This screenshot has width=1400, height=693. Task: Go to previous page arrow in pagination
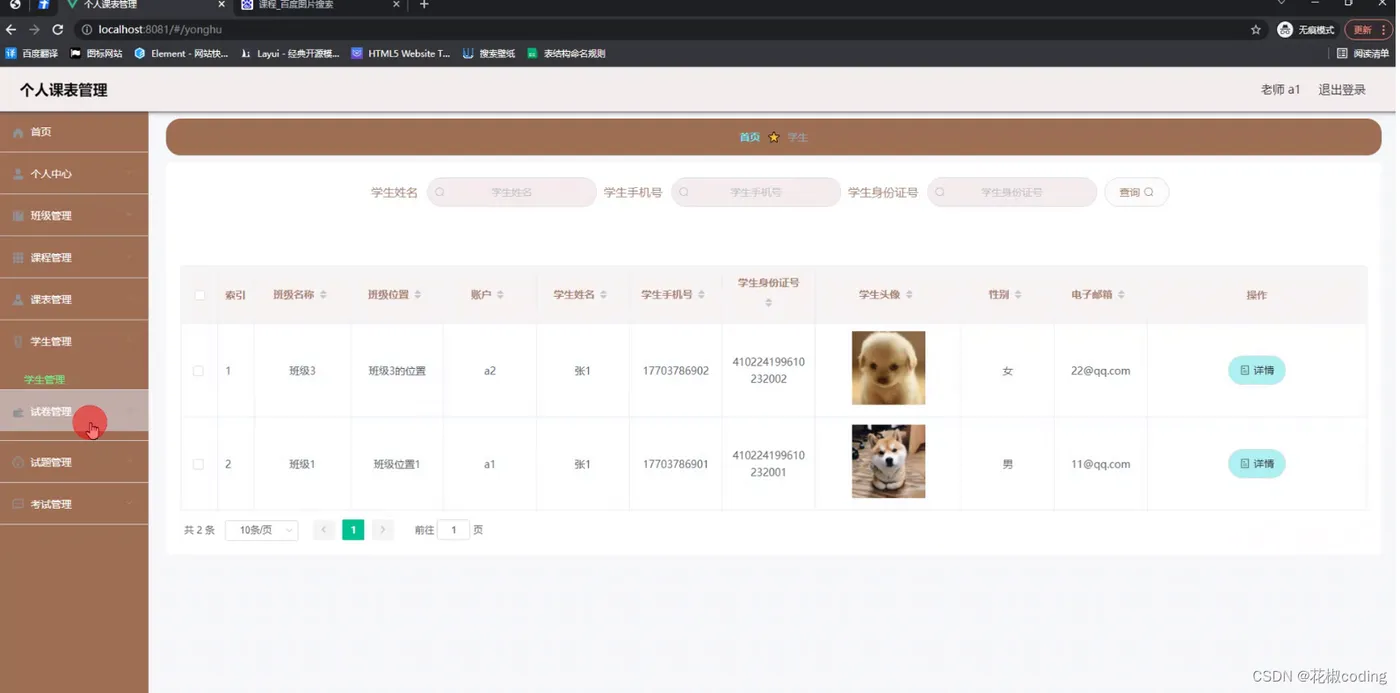point(323,530)
